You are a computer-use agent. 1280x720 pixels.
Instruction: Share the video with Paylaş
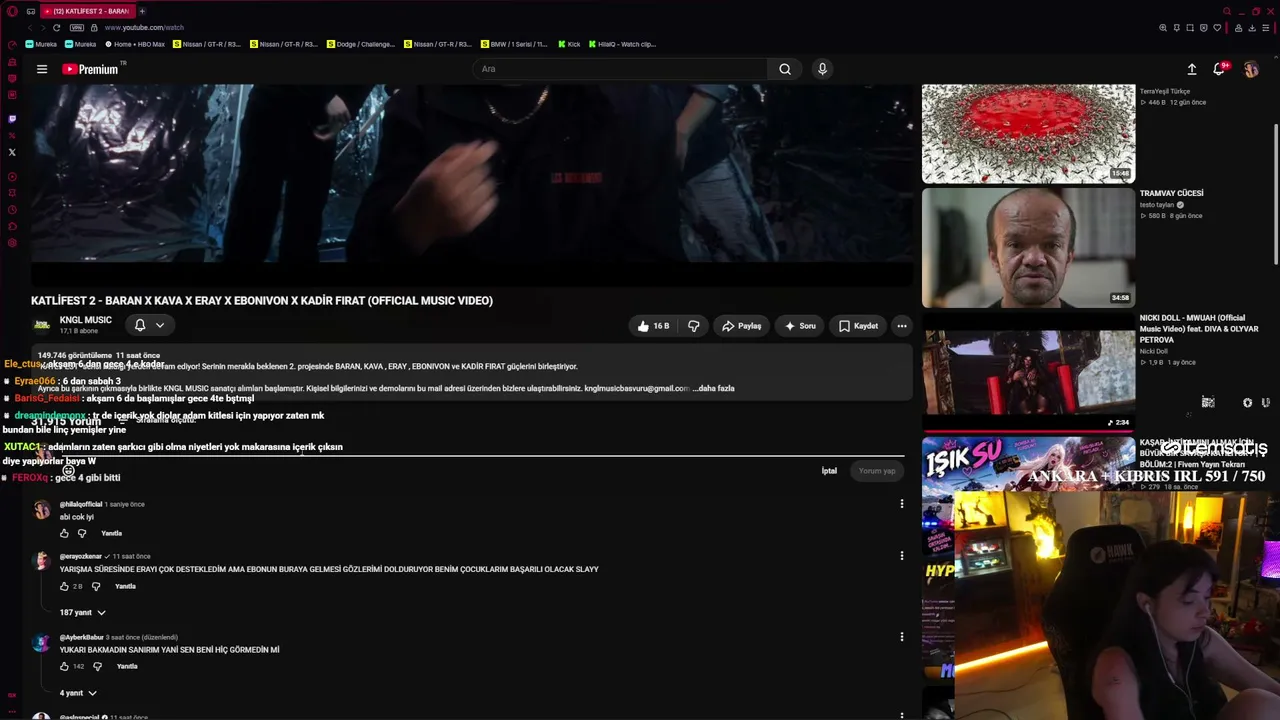pos(741,326)
